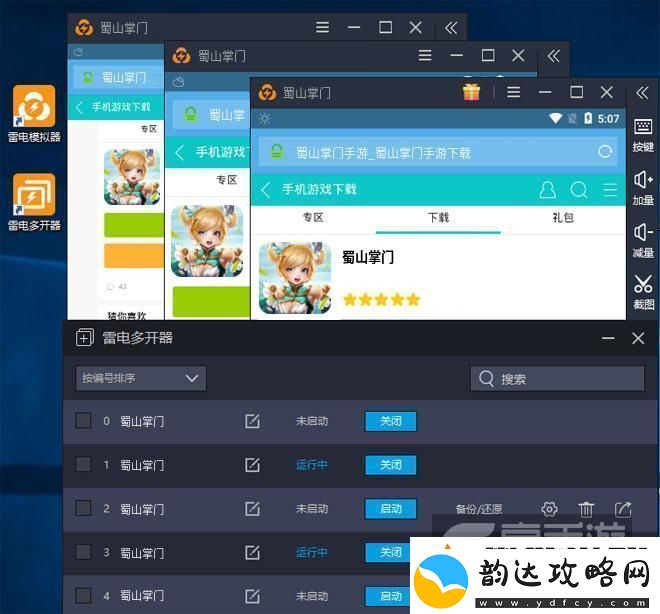Tick the checkbox for instance 2
Viewport: 660px width, 614px height.
(83, 508)
